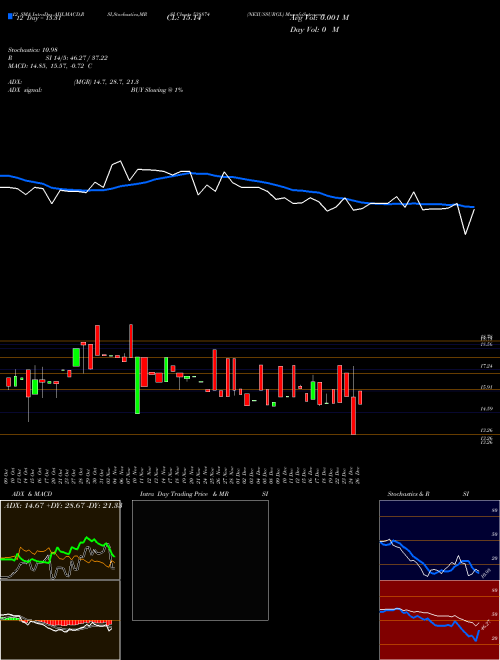Click the 'Intra Day Trading Price & MR' title

[184, 494]
